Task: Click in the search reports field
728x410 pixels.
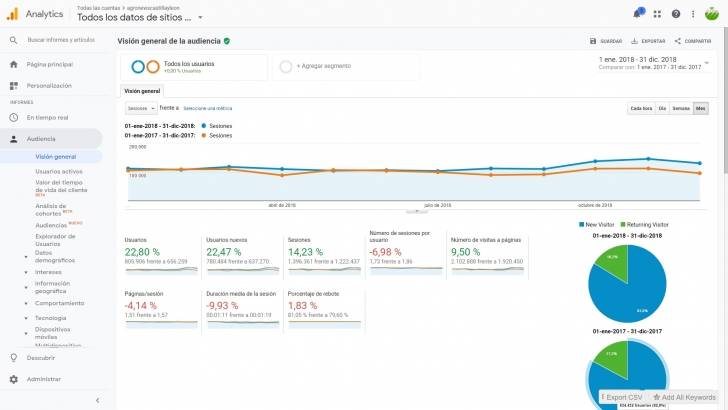Action: point(60,40)
